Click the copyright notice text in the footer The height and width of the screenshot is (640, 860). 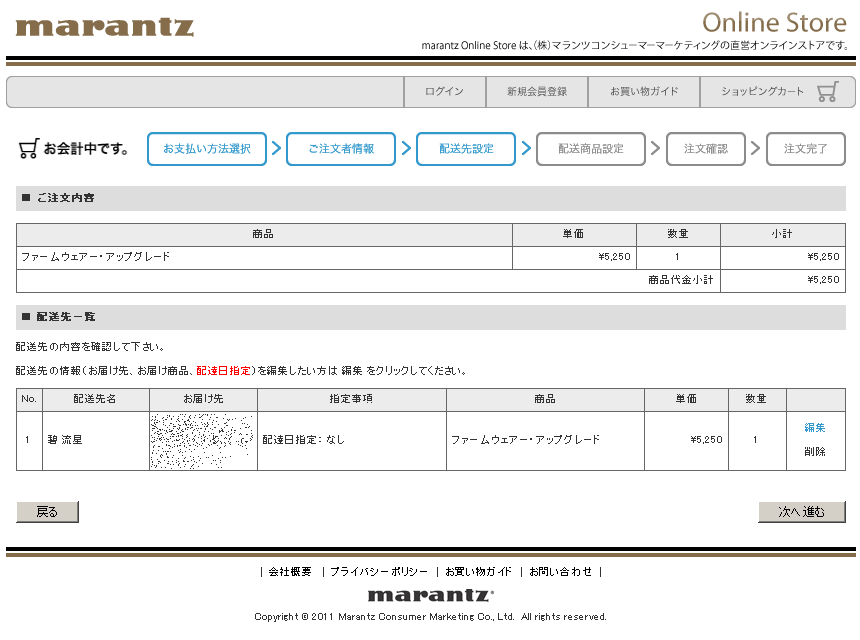[x=431, y=617]
